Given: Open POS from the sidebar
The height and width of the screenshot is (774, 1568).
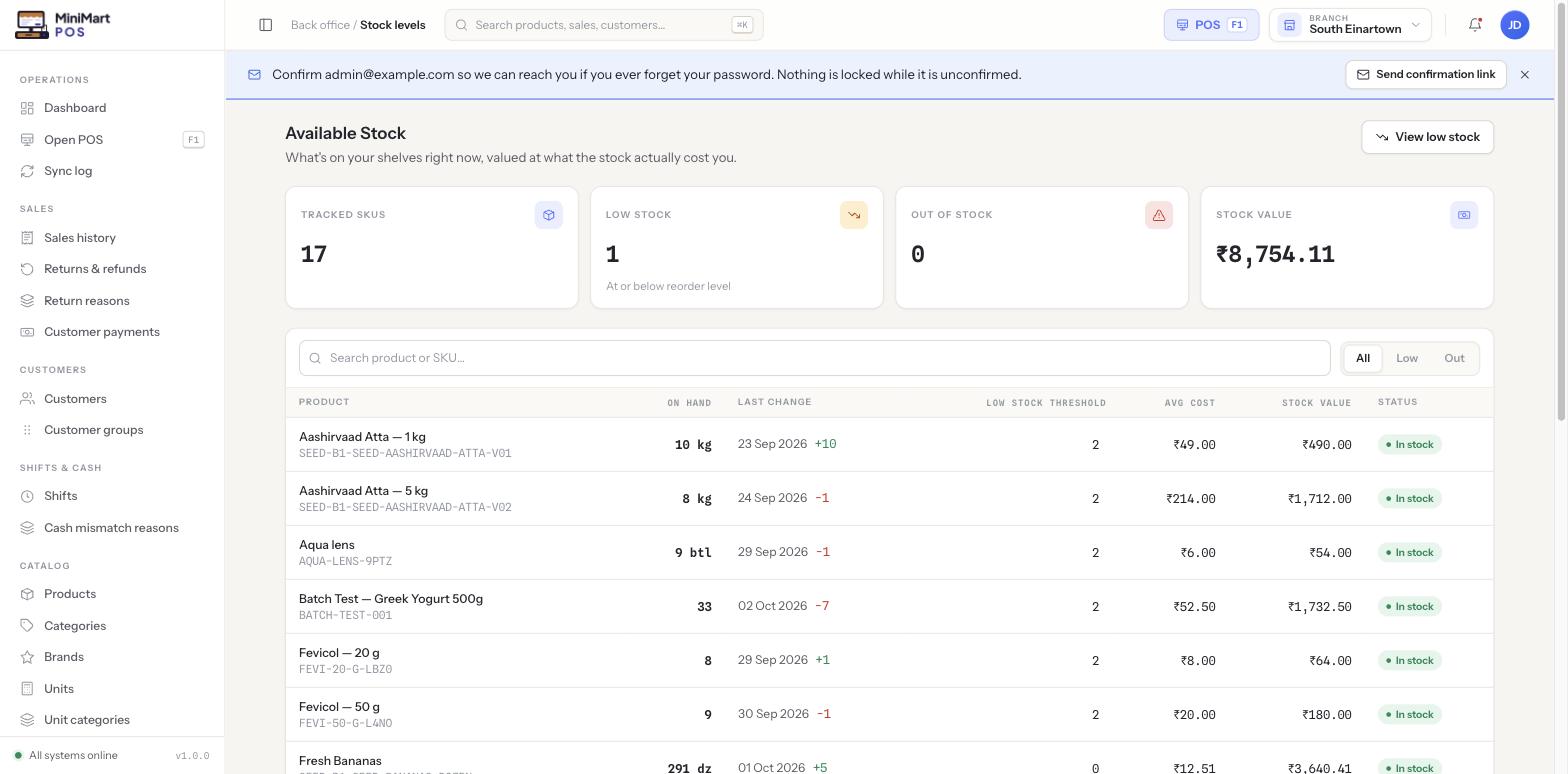Looking at the screenshot, I should pos(112,140).
